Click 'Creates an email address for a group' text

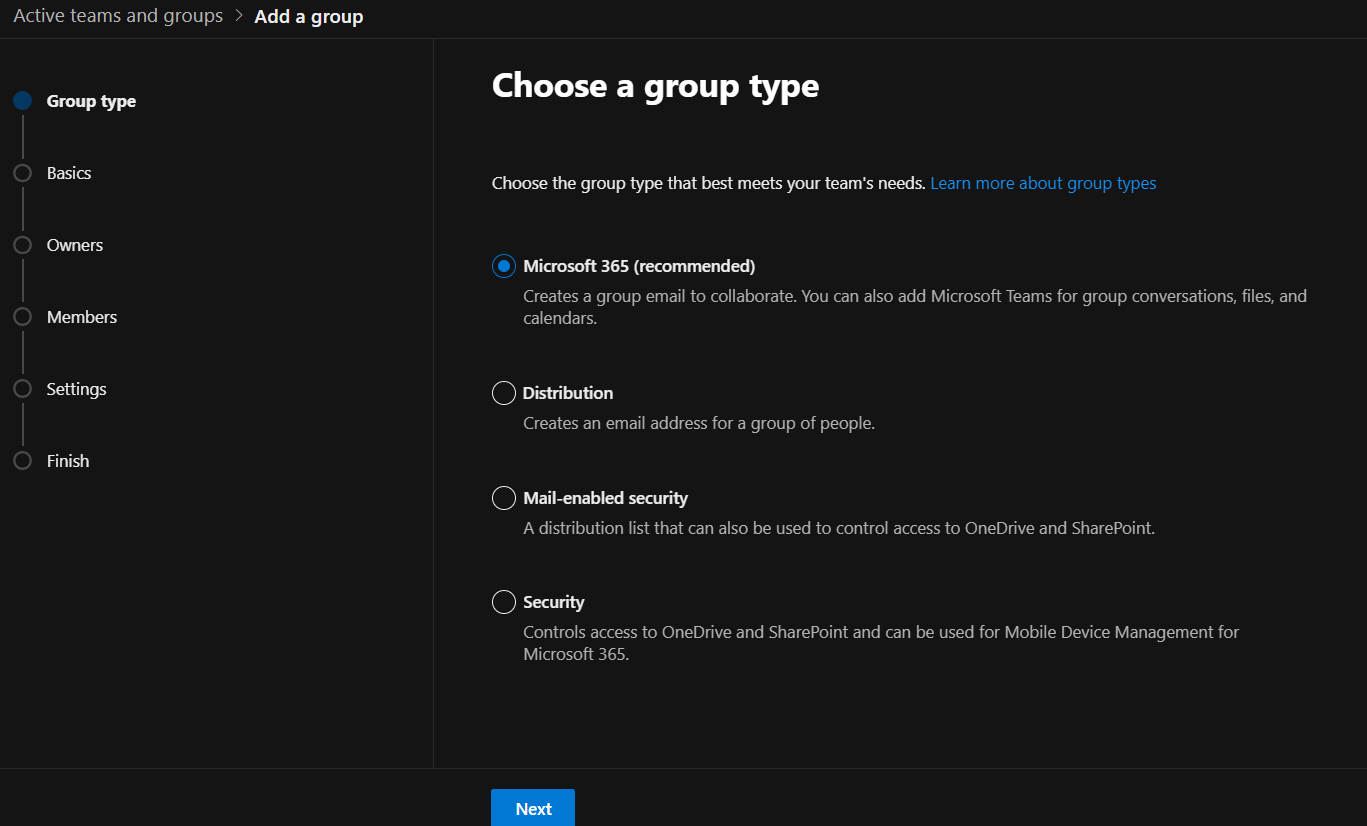(699, 423)
